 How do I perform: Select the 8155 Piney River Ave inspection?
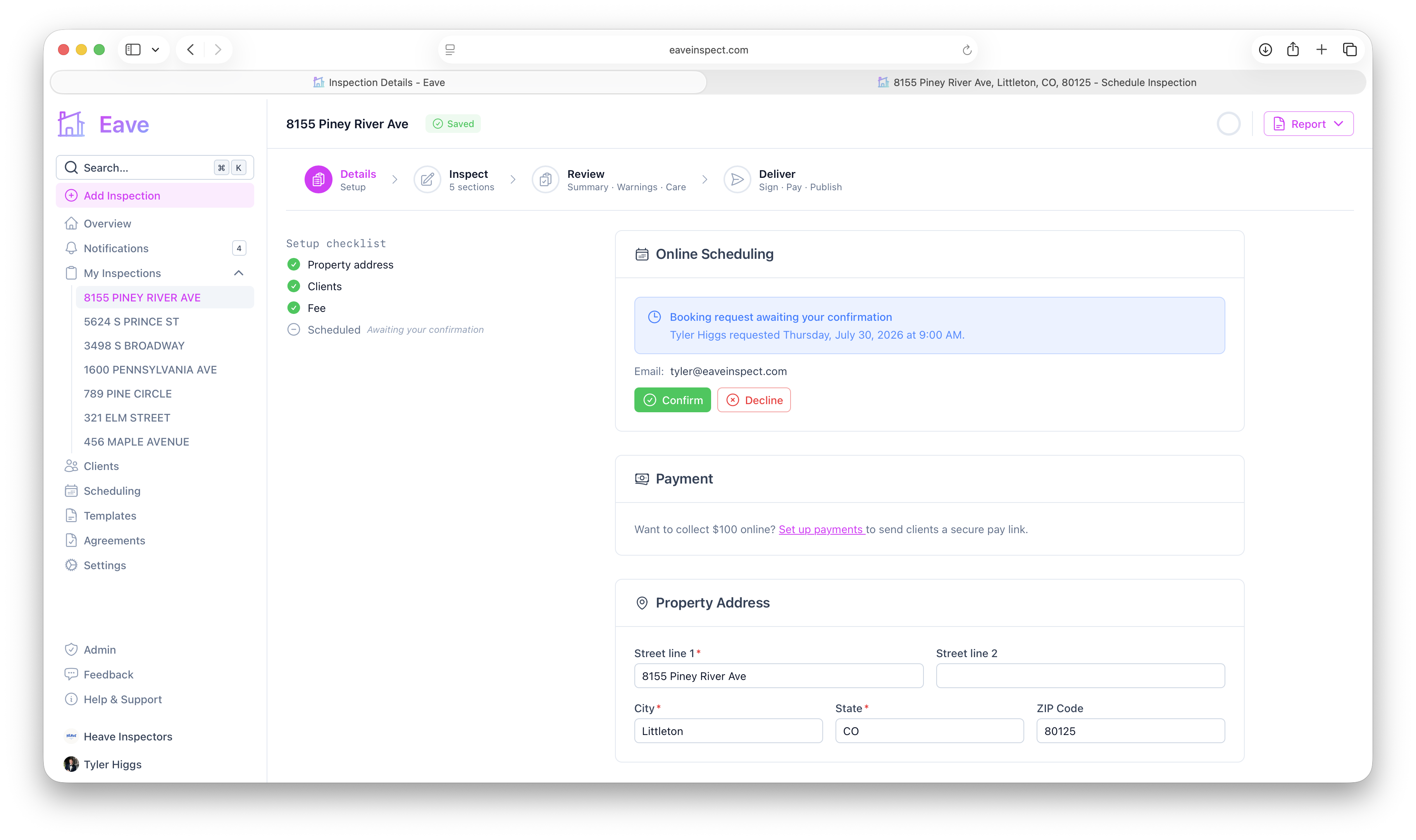pos(165,298)
